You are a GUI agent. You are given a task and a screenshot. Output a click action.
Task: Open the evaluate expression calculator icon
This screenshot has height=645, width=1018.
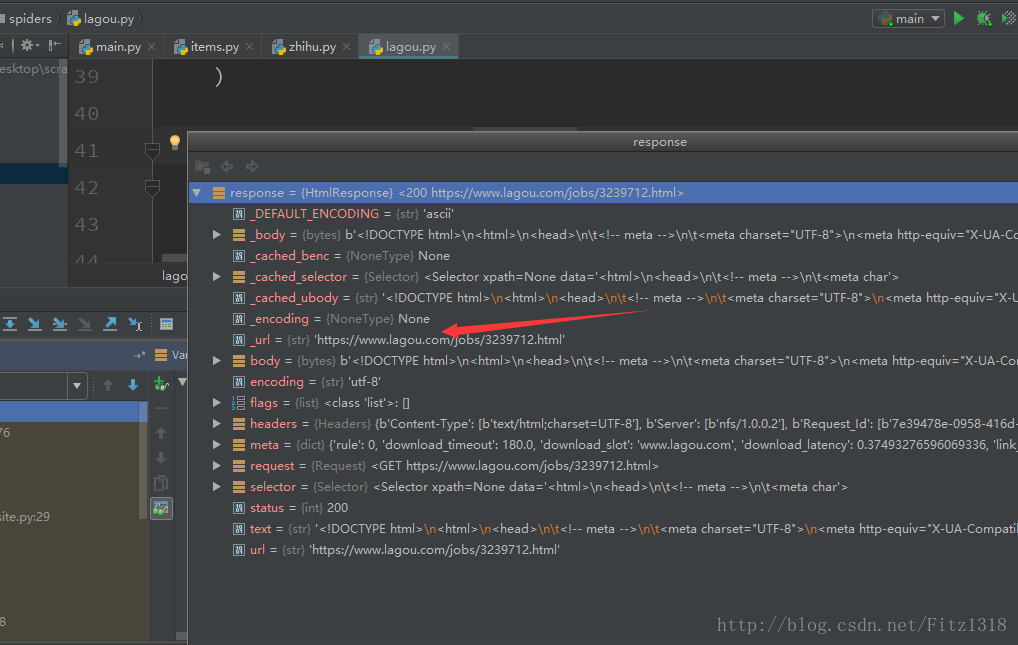pyautogui.click(x=166, y=323)
